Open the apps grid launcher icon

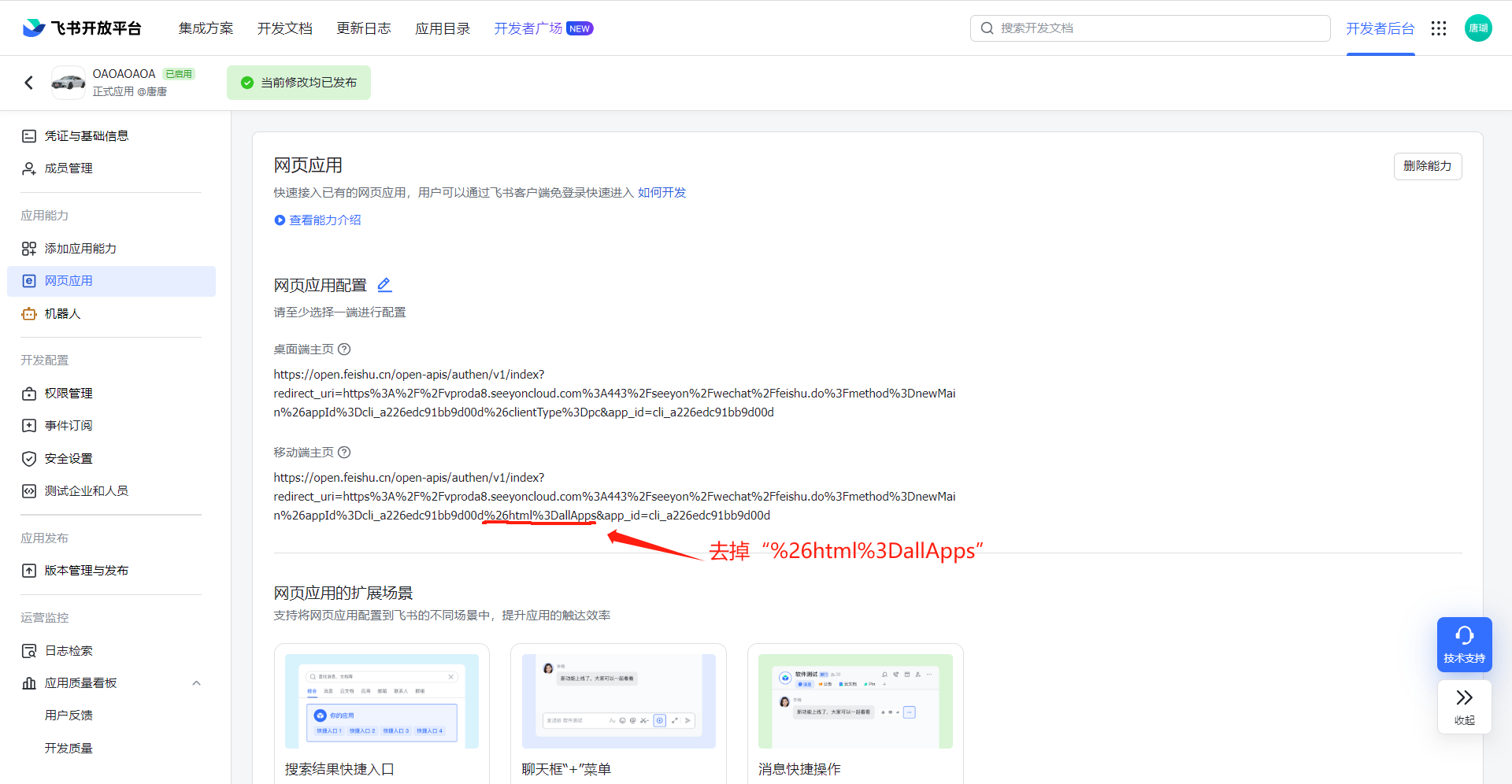point(1439,28)
